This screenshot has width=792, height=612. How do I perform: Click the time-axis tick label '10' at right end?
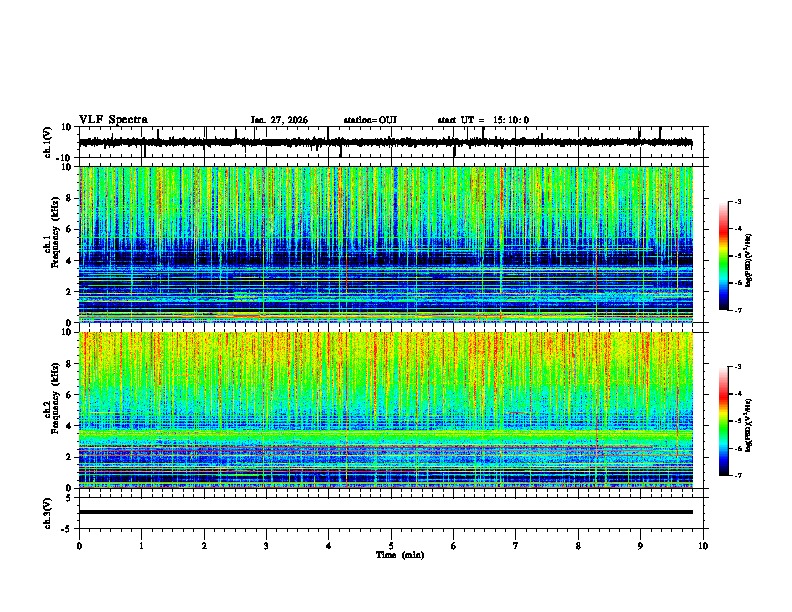point(703,546)
